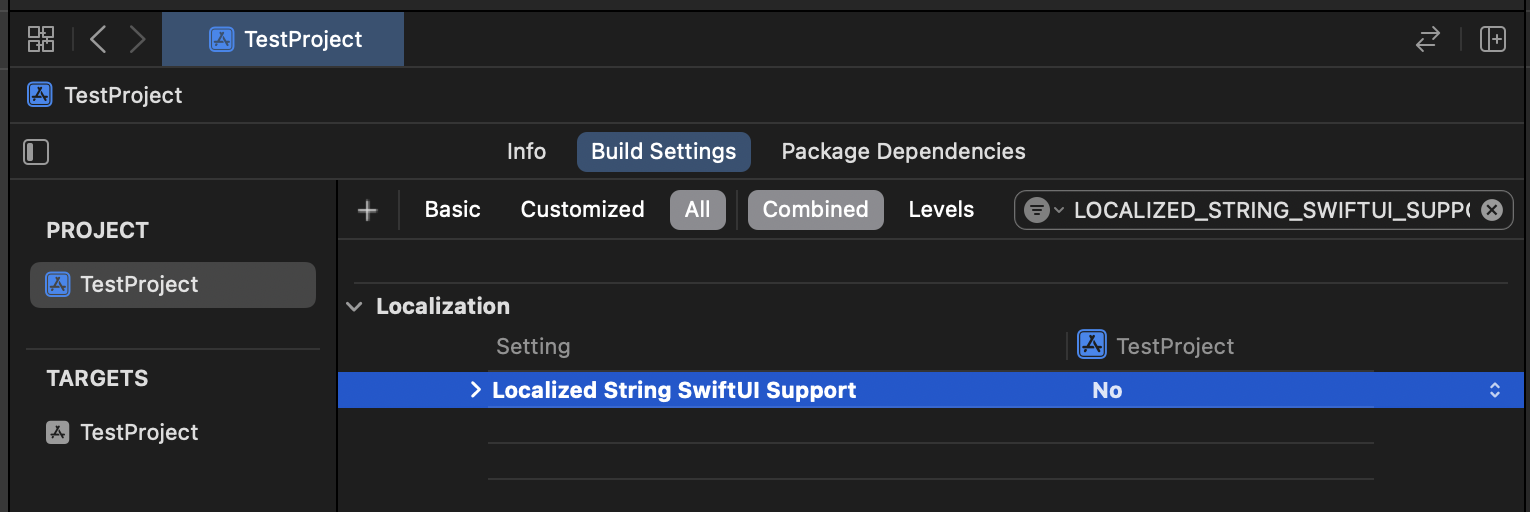
Task: Go forward with right chevron arrow
Action: point(138,40)
